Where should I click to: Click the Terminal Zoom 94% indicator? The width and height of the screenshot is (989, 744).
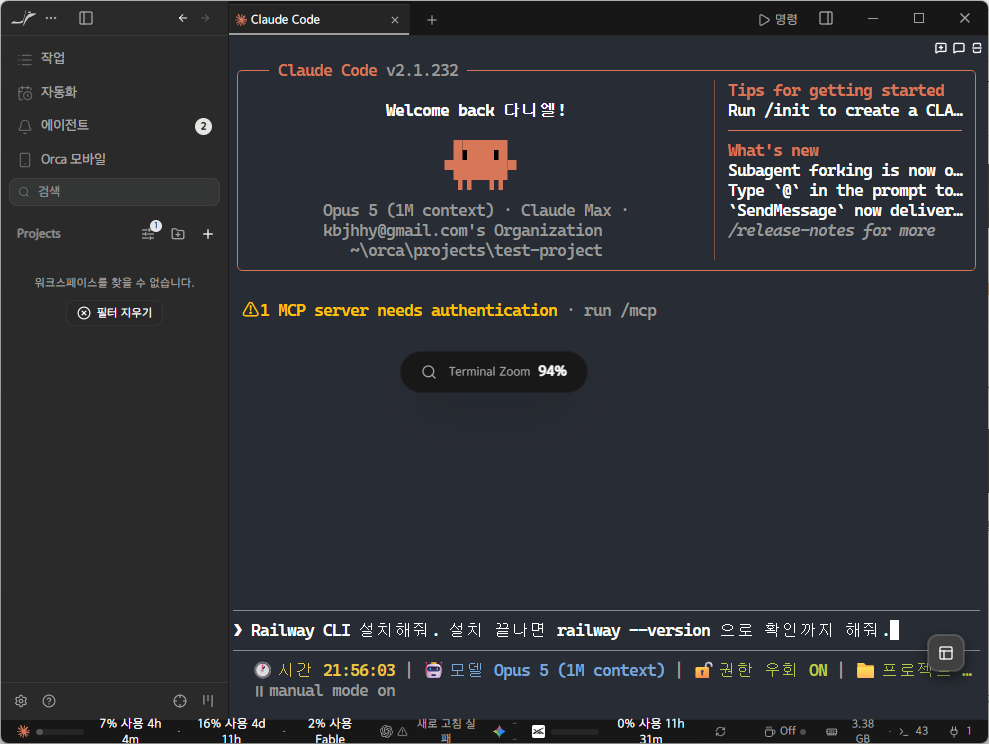pos(494,371)
